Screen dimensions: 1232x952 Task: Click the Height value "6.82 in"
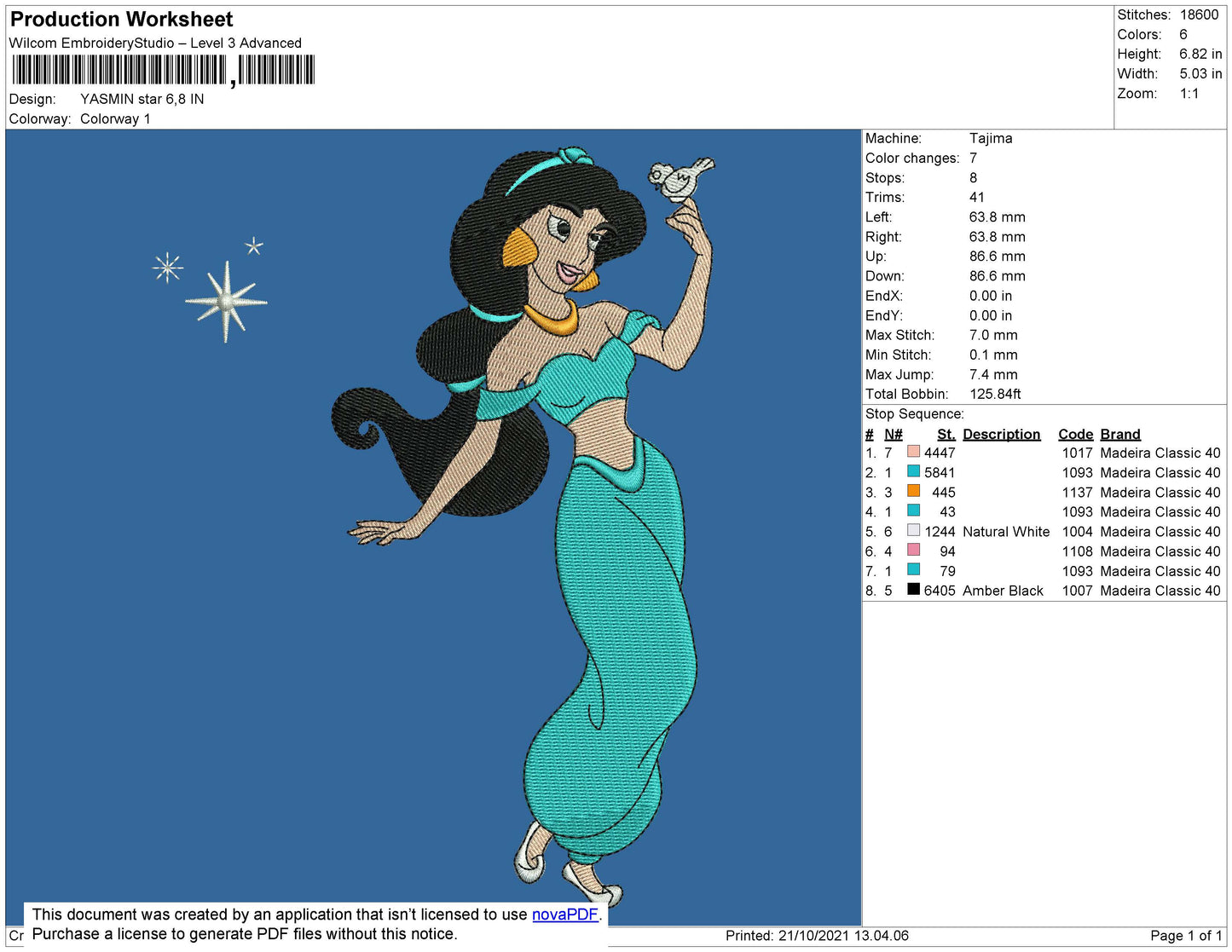coord(1200,55)
